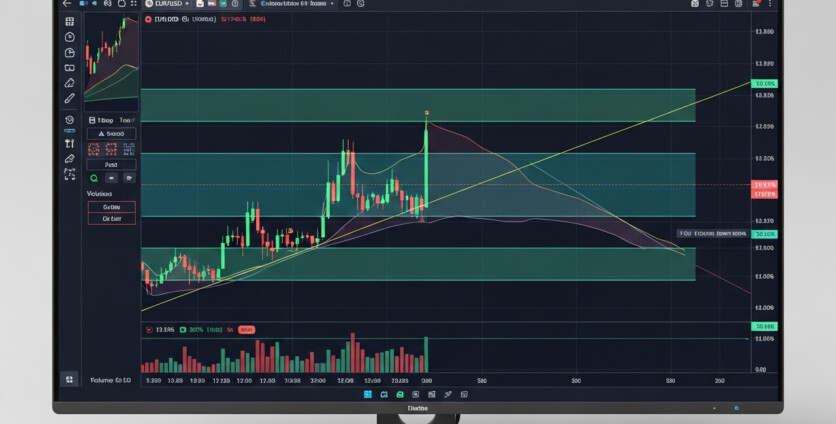Click the blue grid icon in bottom toolbar
Image resolution: width=836 pixels, height=424 pixels.
(x=368, y=394)
